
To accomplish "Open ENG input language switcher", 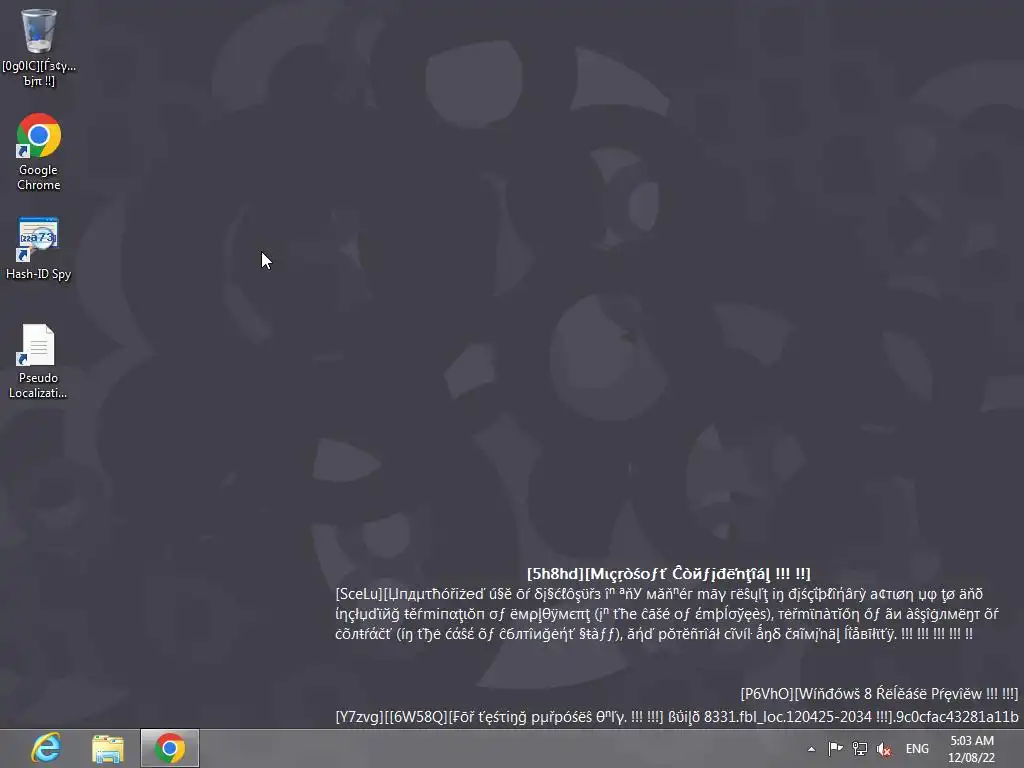I will pyautogui.click(x=917, y=749).
